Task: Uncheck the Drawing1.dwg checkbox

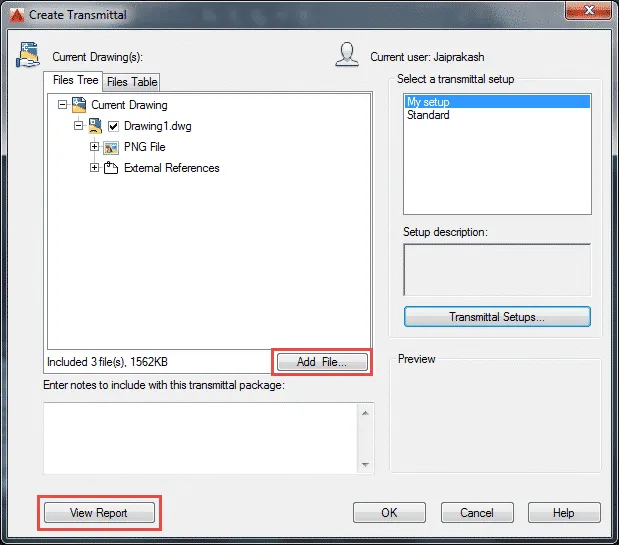Action: click(x=113, y=126)
